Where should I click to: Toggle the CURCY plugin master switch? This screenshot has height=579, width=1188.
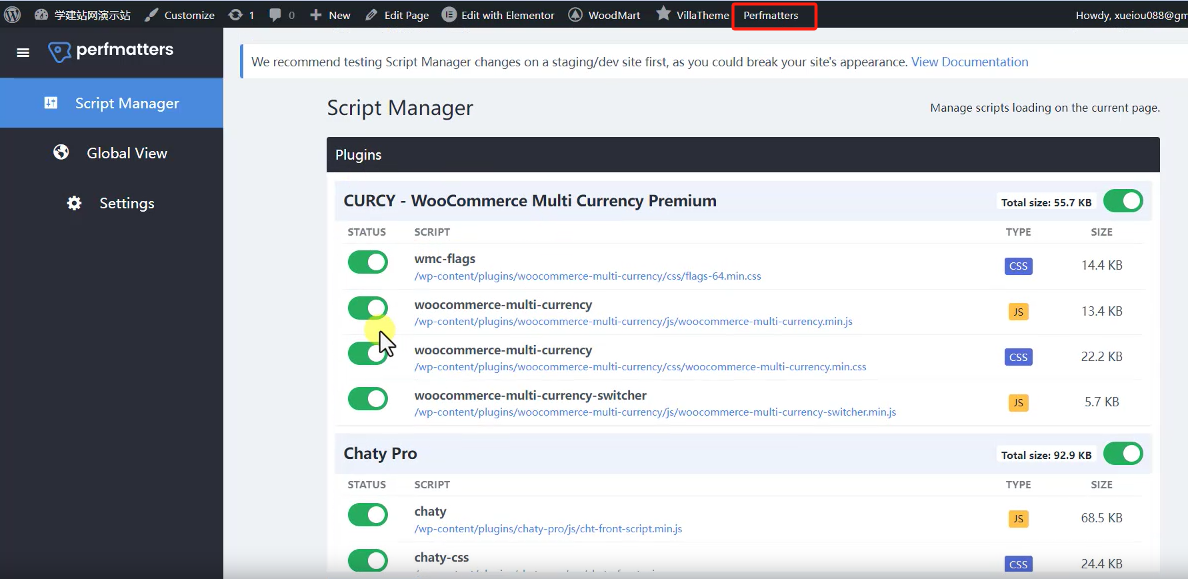click(x=1123, y=201)
